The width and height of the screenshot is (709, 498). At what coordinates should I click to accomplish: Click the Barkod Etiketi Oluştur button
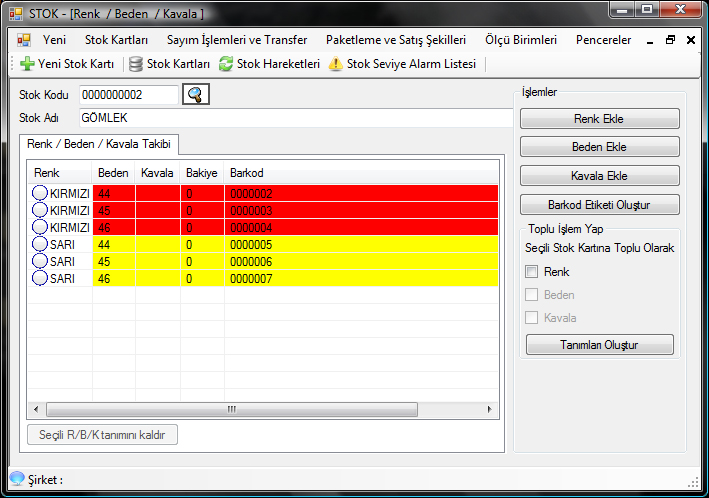click(x=599, y=205)
